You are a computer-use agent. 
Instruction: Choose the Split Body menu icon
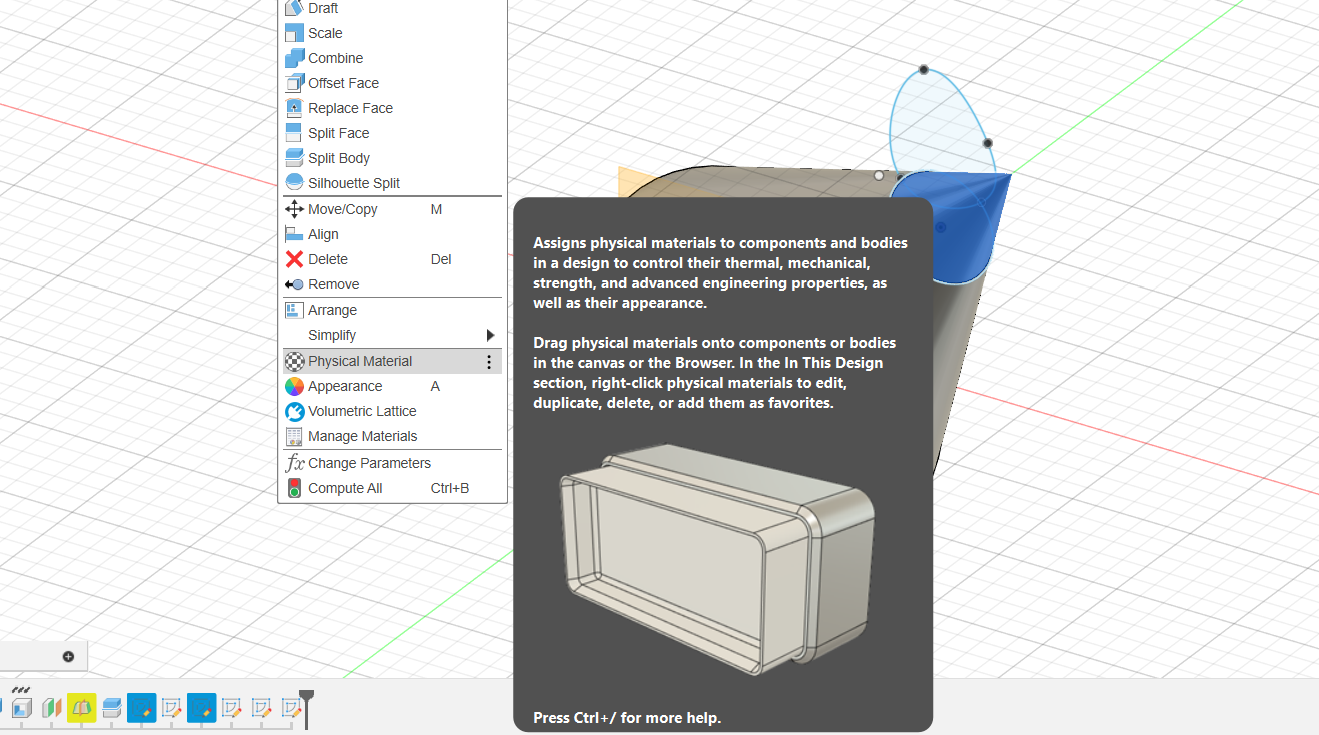[x=294, y=158]
